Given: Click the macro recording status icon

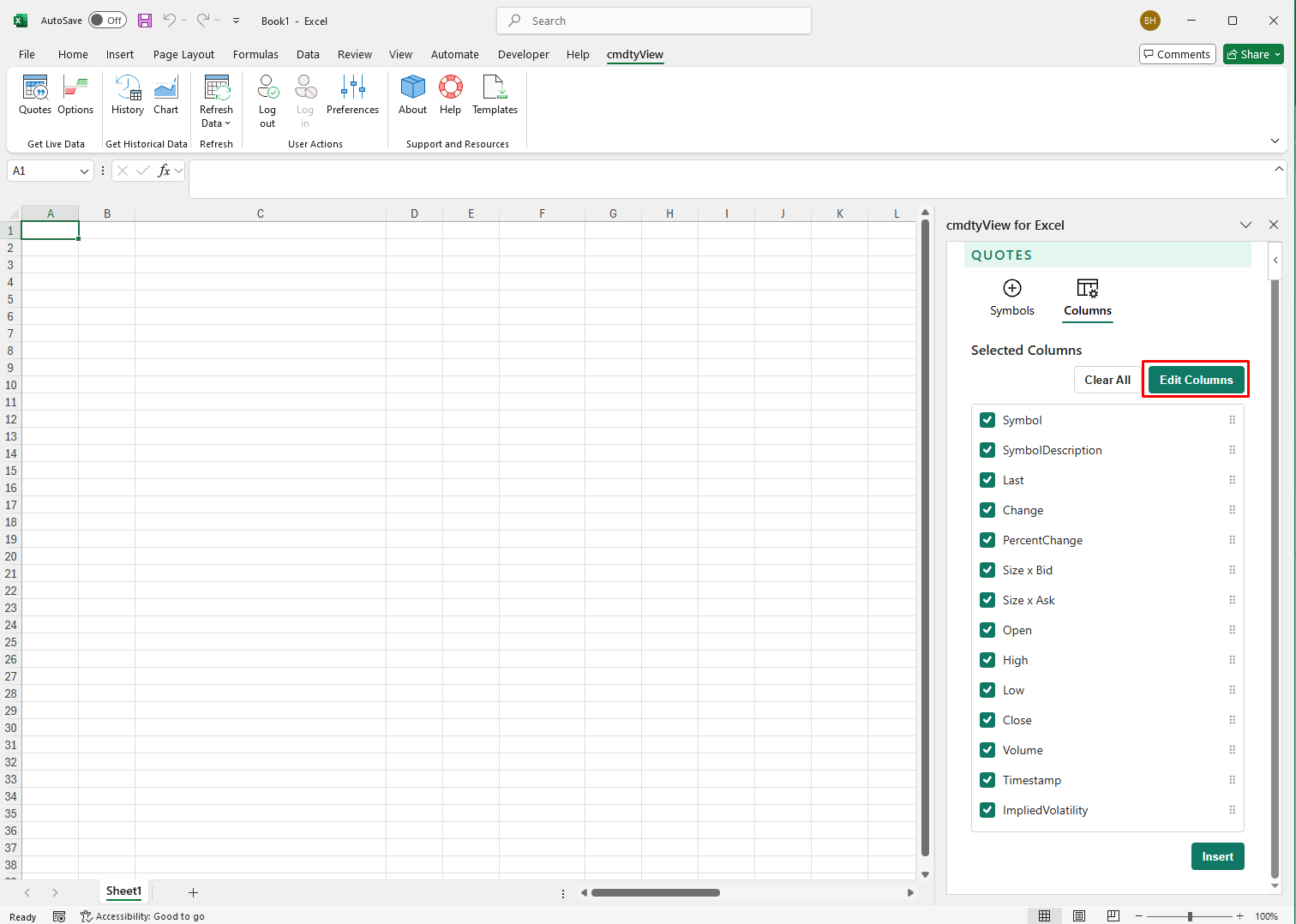Looking at the screenshot, I should [59, 916].
